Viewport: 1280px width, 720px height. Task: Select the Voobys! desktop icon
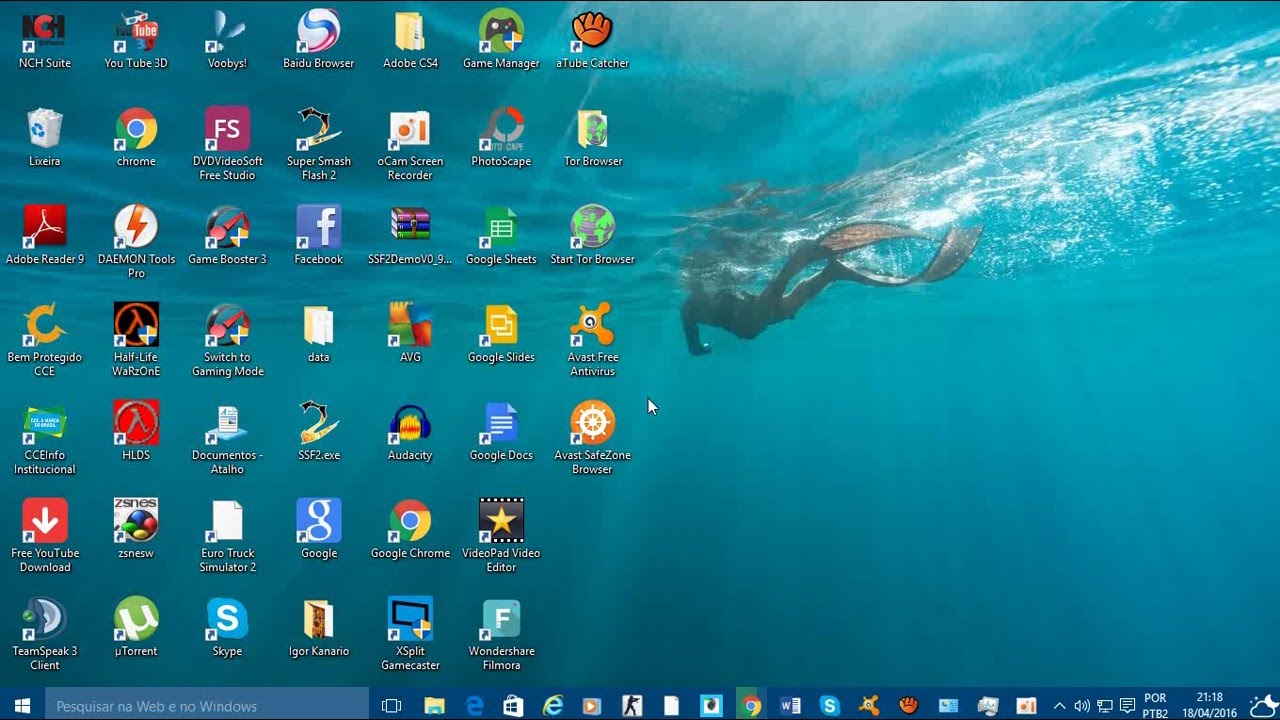[227, 40]
